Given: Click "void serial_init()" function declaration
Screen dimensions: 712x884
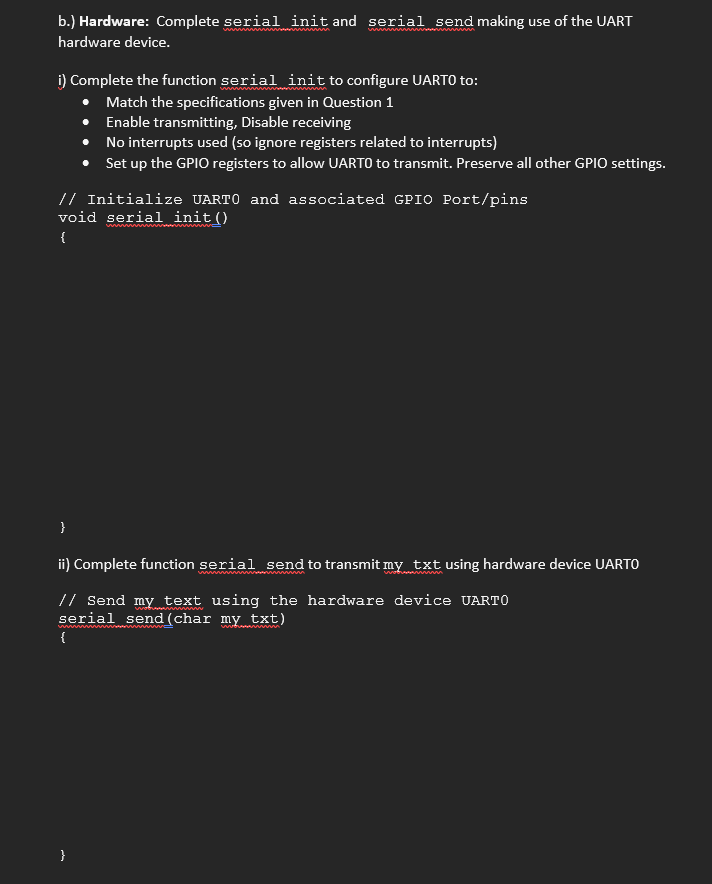Looking at the screenshot, I should click(x=143, y=218).
